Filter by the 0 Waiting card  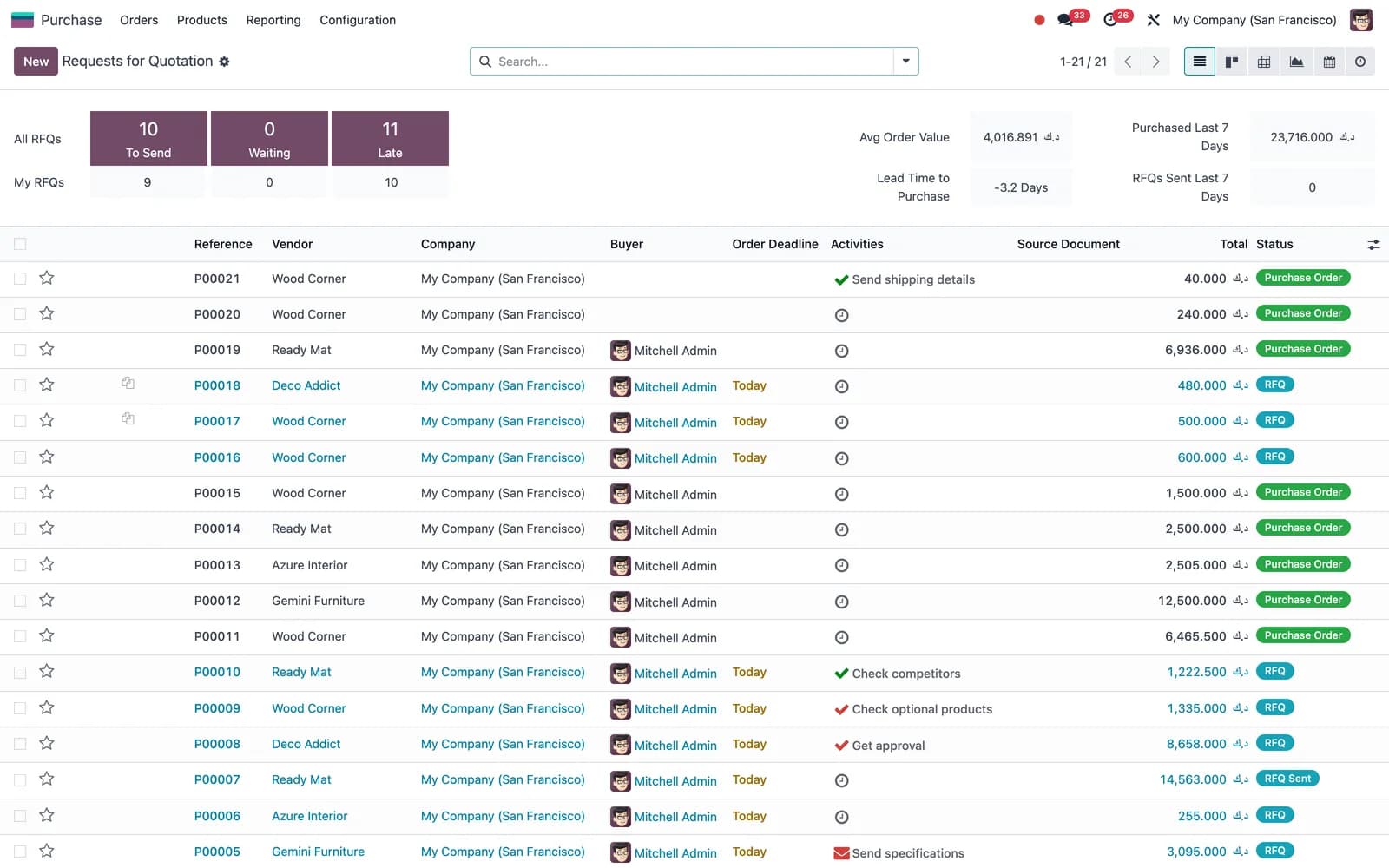(269, 138)
